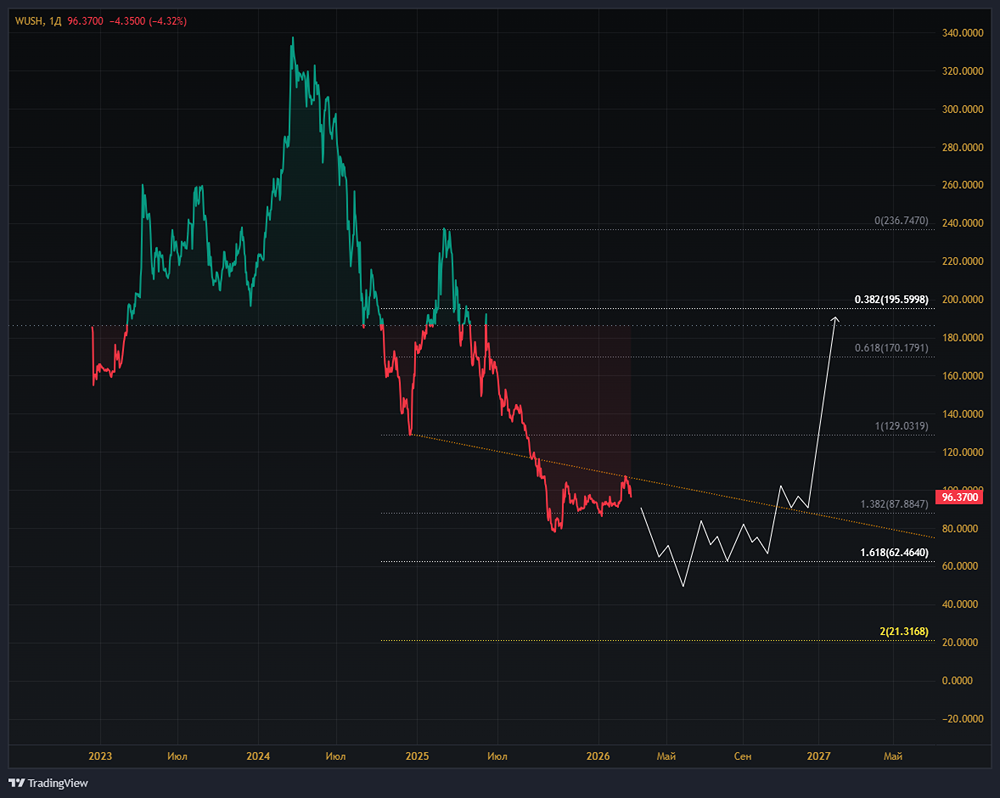
Task: Click the 80.0000 price axis label
Action: 960,529
